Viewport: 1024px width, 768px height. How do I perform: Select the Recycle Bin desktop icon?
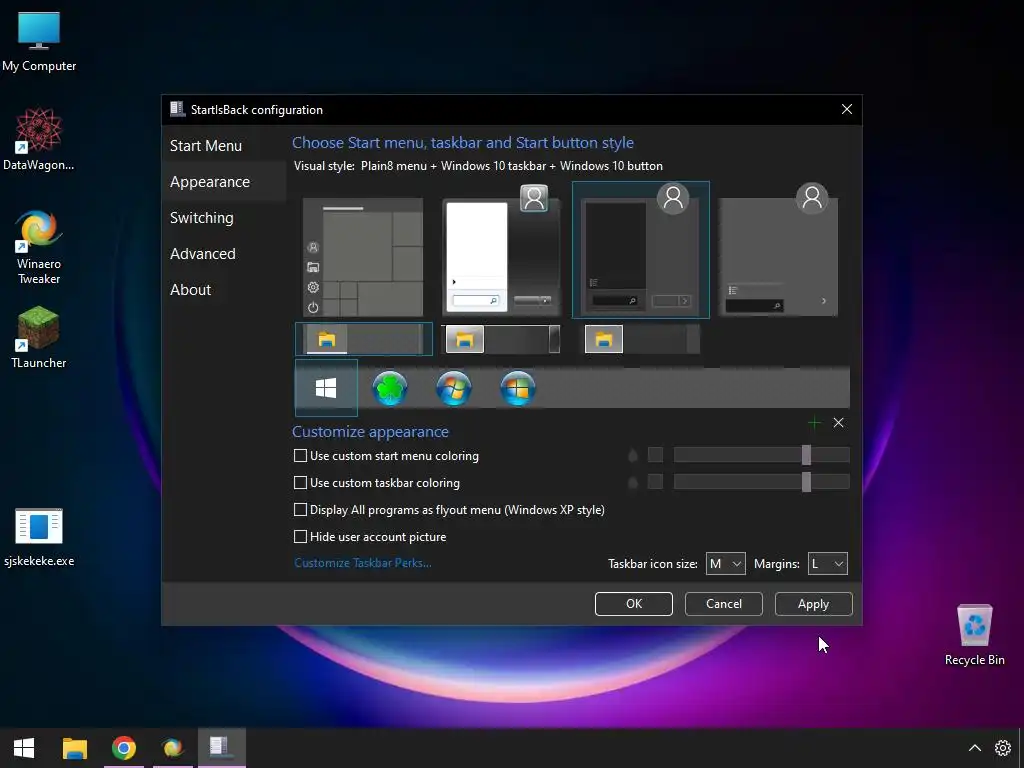pyautogui.click(x=974, y=634)
